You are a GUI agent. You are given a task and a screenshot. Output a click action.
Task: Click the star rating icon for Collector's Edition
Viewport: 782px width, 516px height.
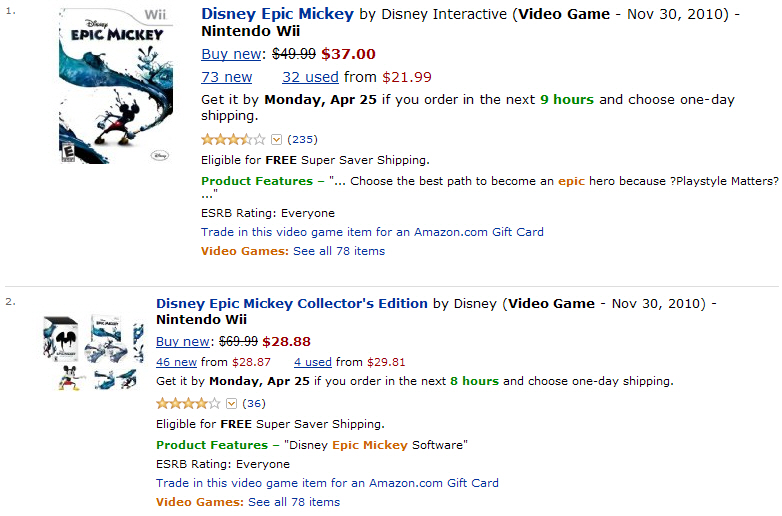click(x=188, y=403)
